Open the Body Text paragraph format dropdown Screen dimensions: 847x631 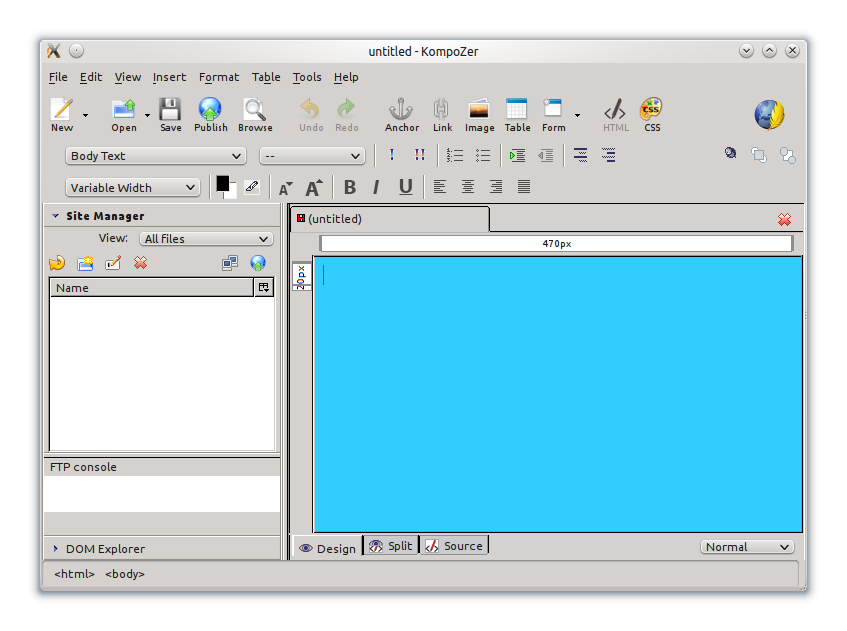click(156, 156)
